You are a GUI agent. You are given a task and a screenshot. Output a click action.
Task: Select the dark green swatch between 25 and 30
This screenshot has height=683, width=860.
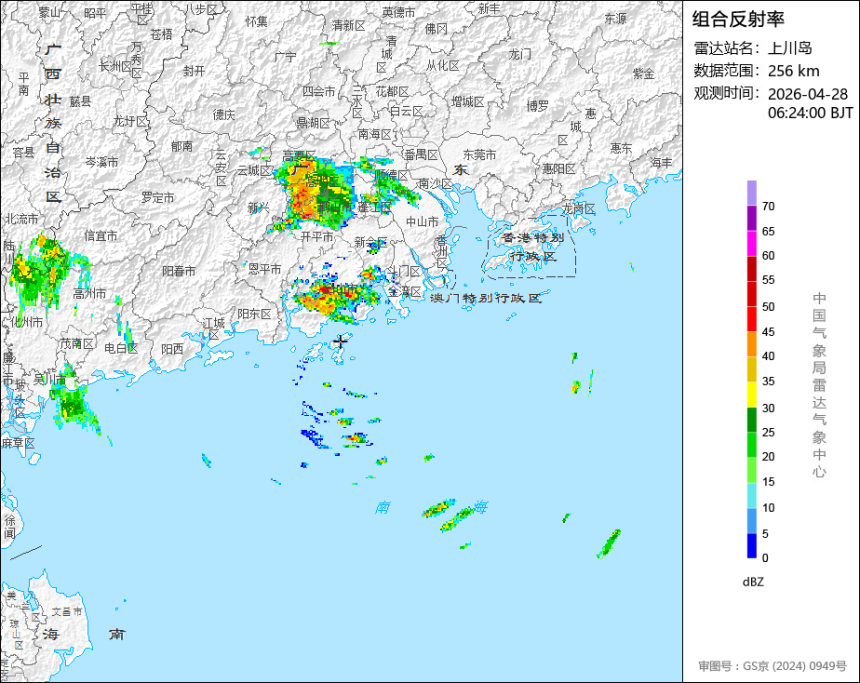tap(751, 420)
